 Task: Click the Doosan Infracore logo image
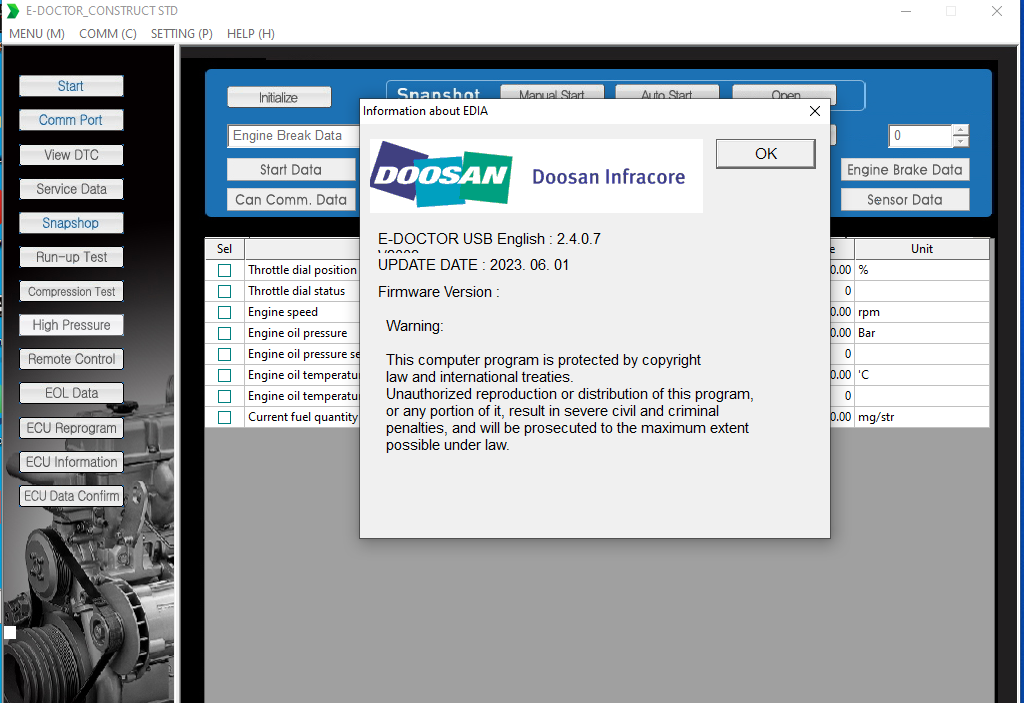[x=536, y=176]
